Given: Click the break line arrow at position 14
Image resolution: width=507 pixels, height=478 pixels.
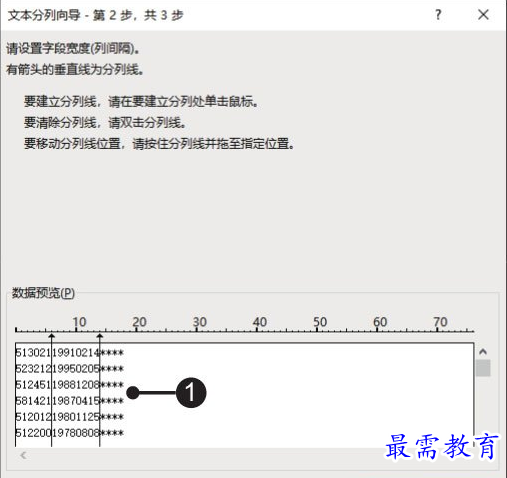Looking at the screenshot, I should pos(100,337).
